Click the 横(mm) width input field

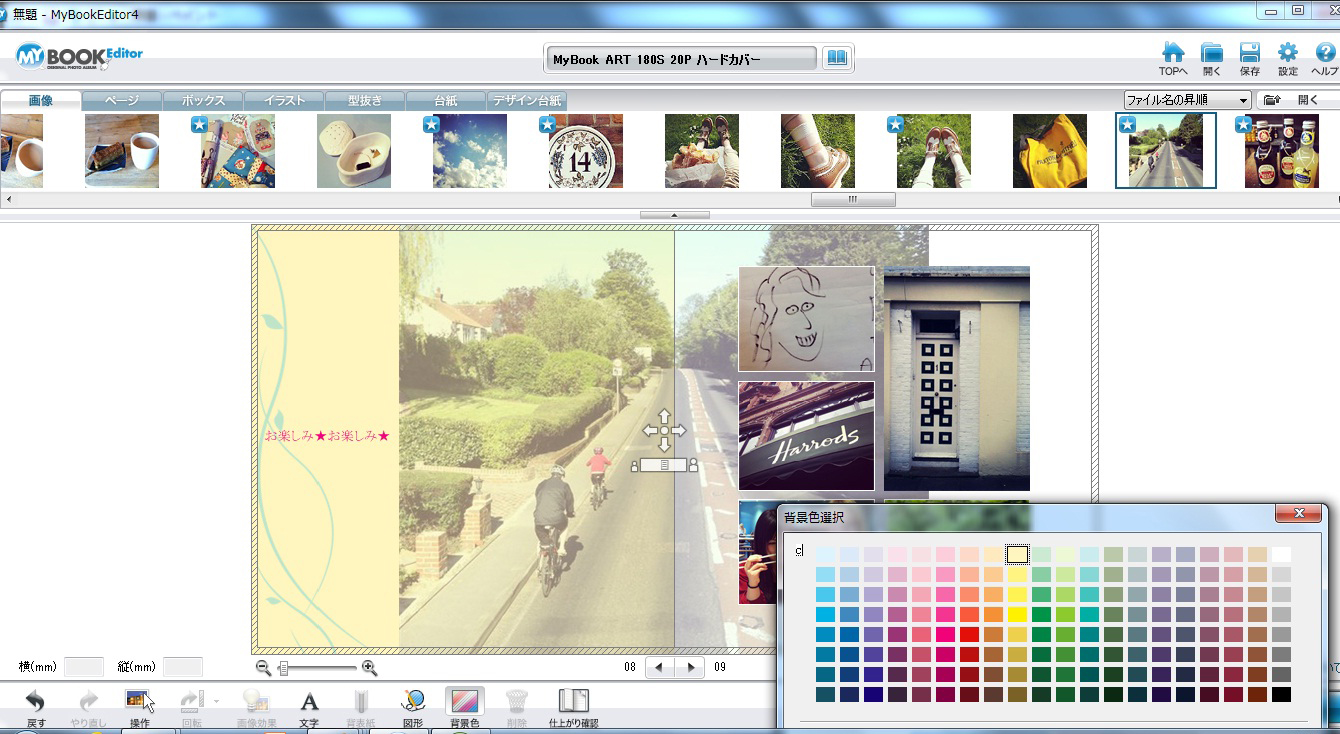pyautogui.click(x=84, y=667)
